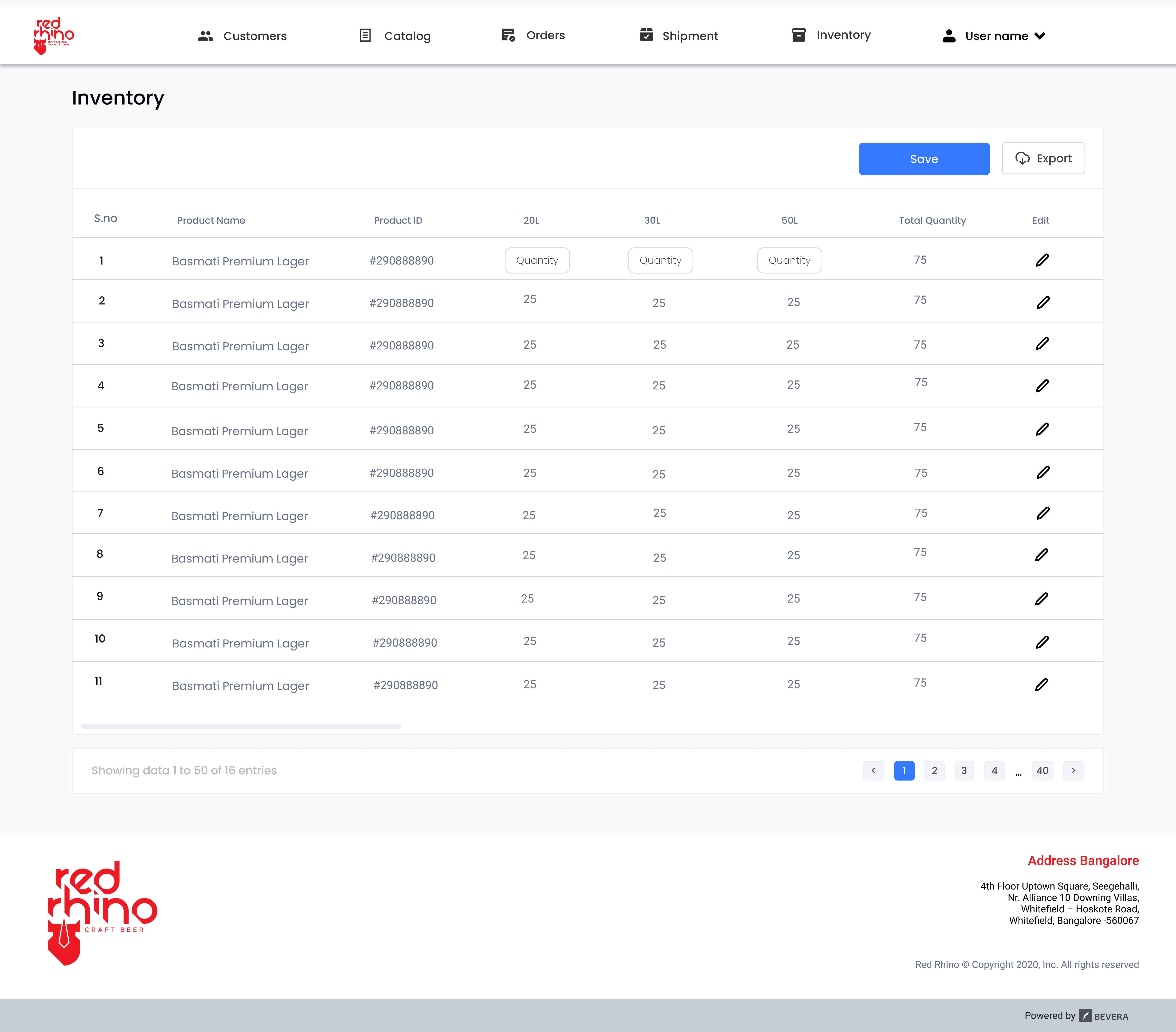
Task: Click the Inventory page heading
Action: [118, 98]
